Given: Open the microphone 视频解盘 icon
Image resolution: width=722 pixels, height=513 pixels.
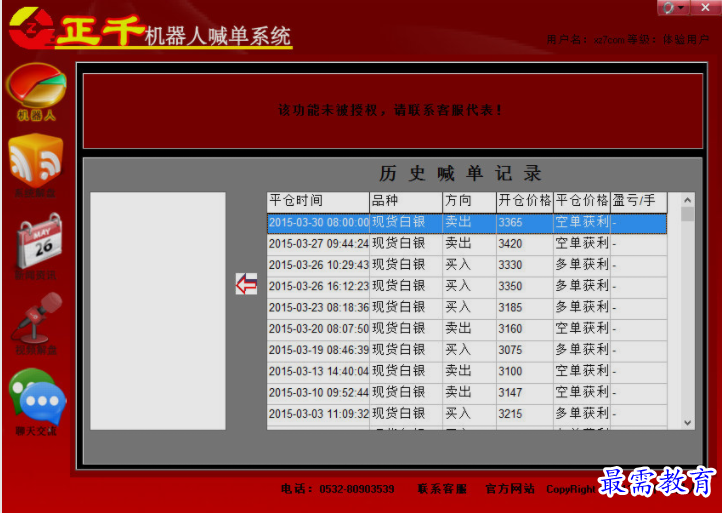Looking at the screenshot, I should point(37,323).
